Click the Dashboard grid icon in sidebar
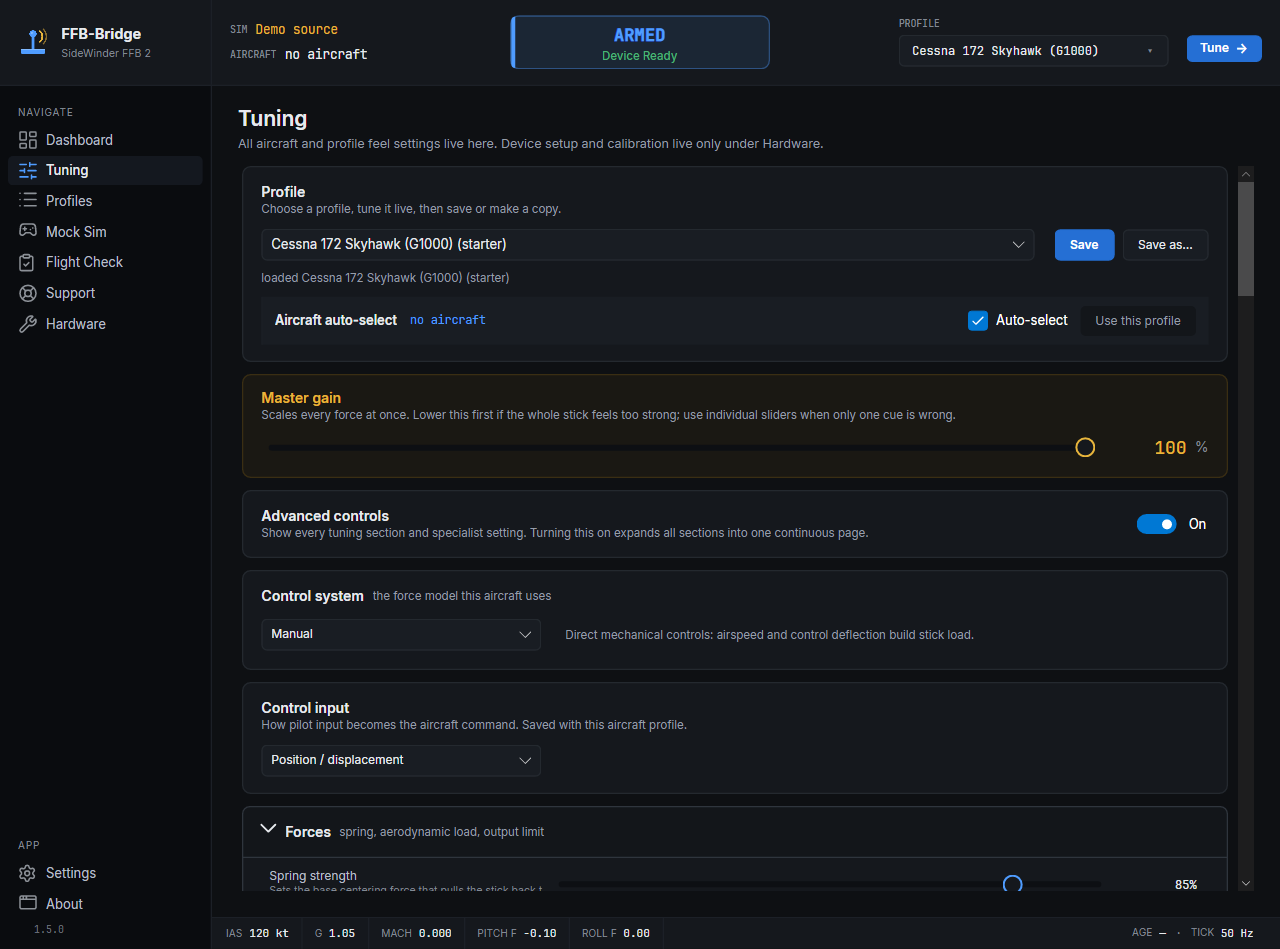 click(x=28, y=140)
